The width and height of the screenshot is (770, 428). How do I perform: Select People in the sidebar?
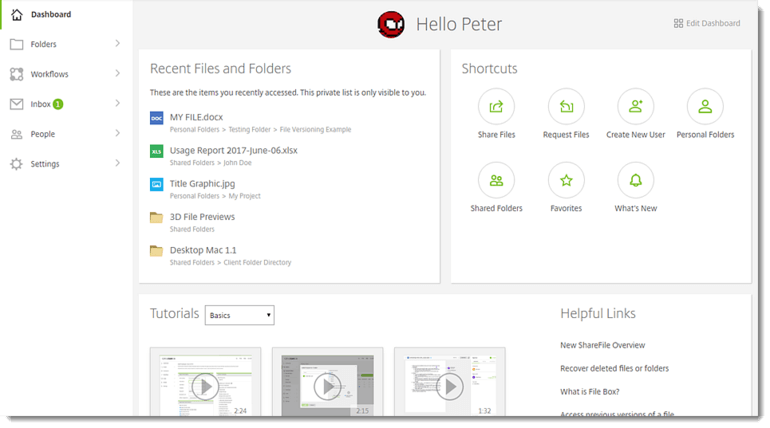(65, 134)
